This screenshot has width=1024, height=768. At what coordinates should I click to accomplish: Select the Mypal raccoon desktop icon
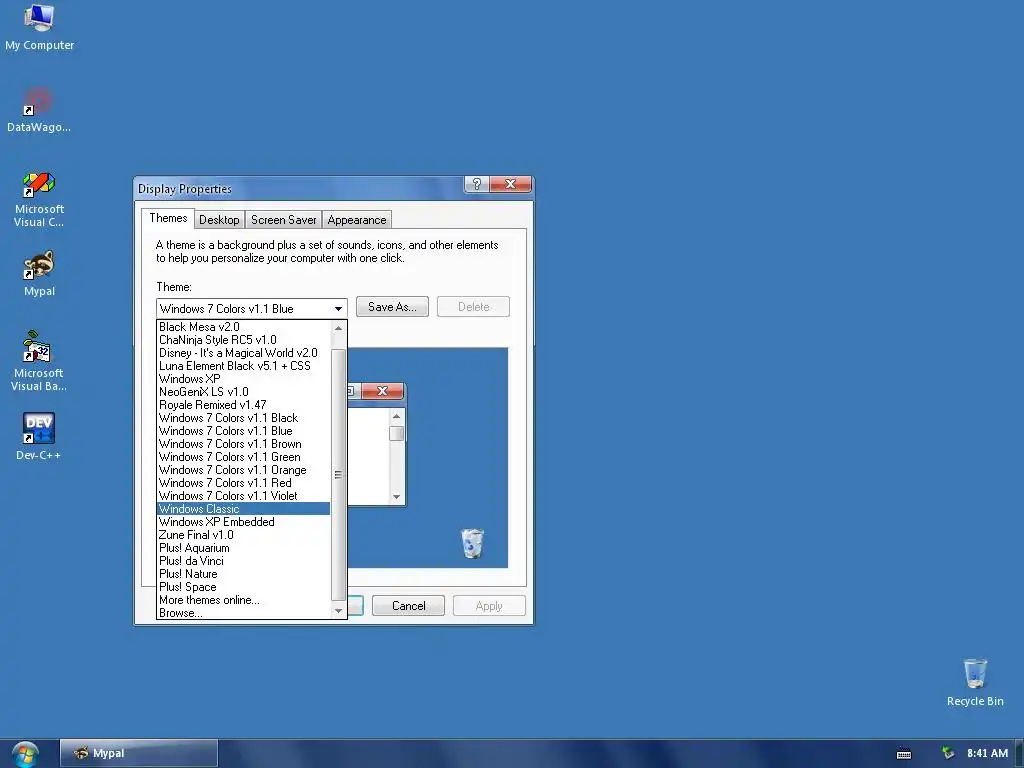pos(39,274)
